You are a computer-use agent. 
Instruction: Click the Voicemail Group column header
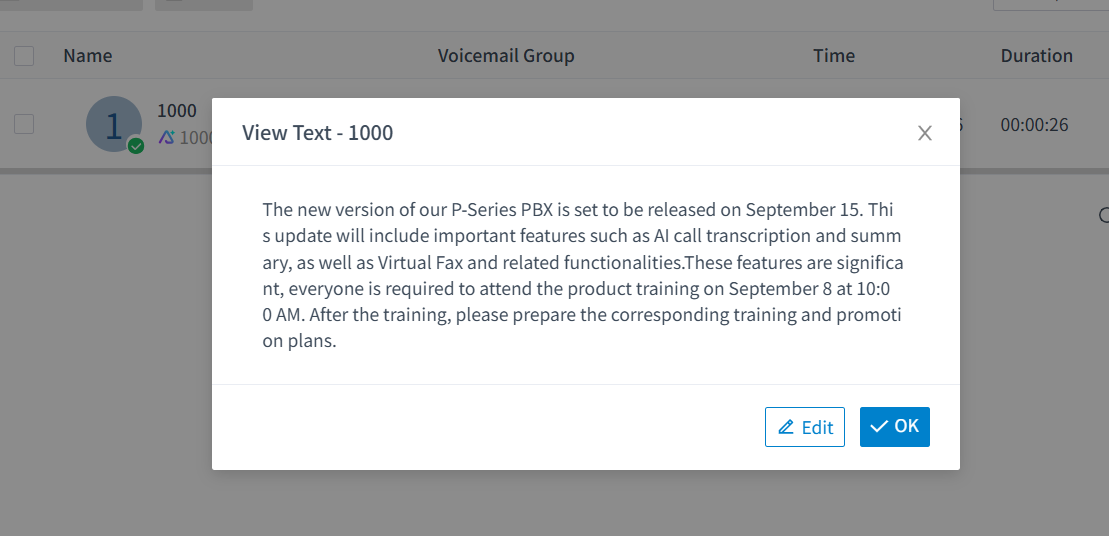click(x=506, y=56)
